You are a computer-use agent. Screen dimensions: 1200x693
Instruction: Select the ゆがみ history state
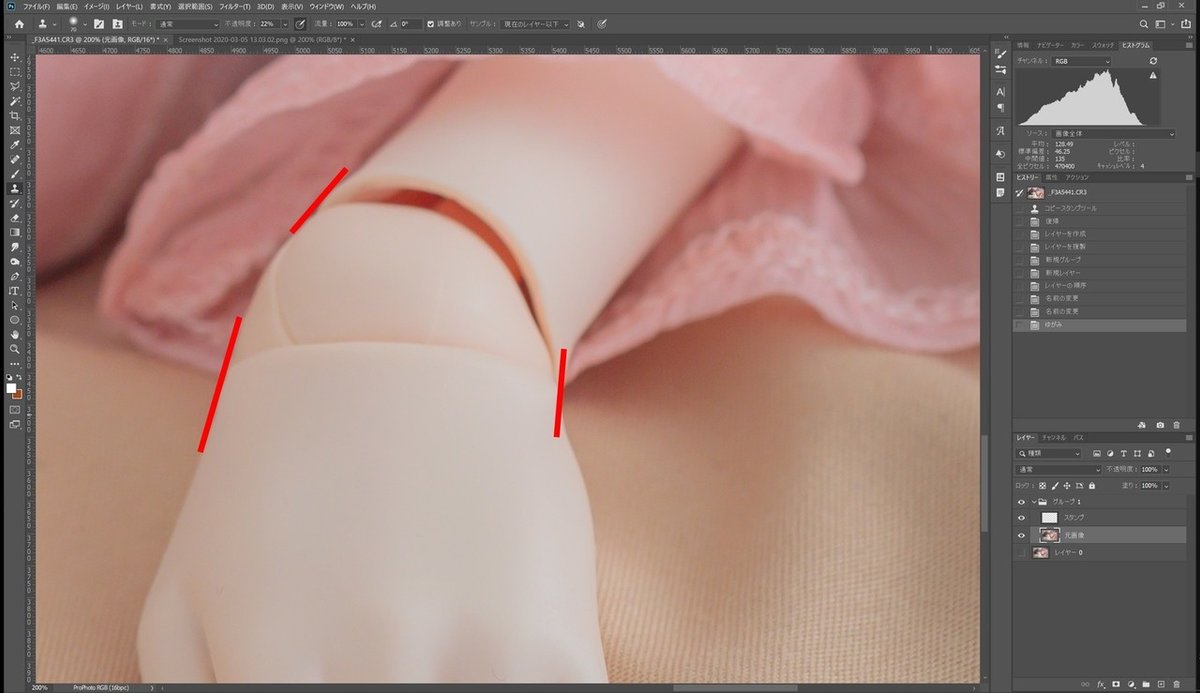(1100, 325)
